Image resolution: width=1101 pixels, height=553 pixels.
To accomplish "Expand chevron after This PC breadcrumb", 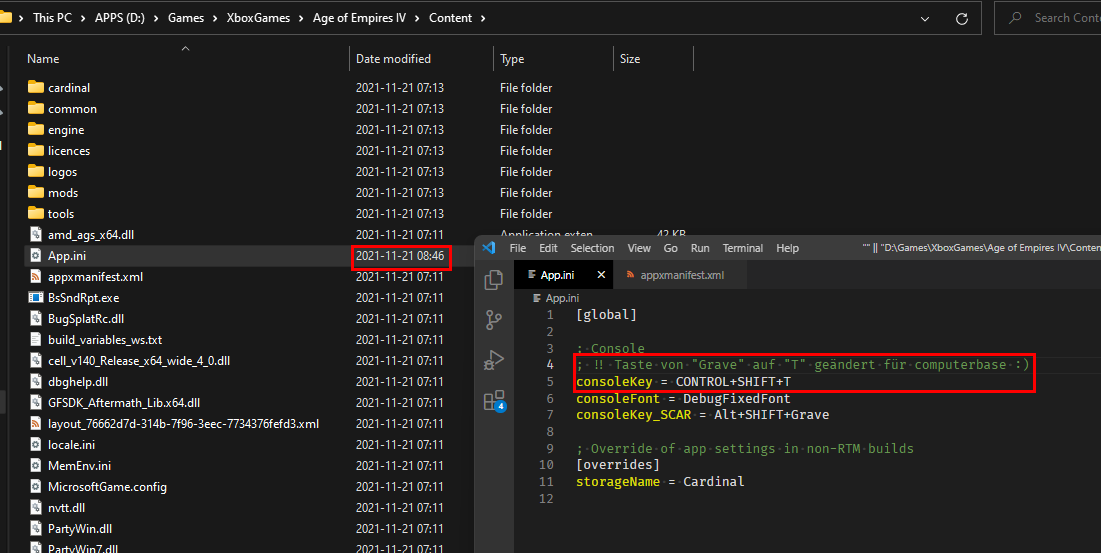I will click(x=84, y=18).
